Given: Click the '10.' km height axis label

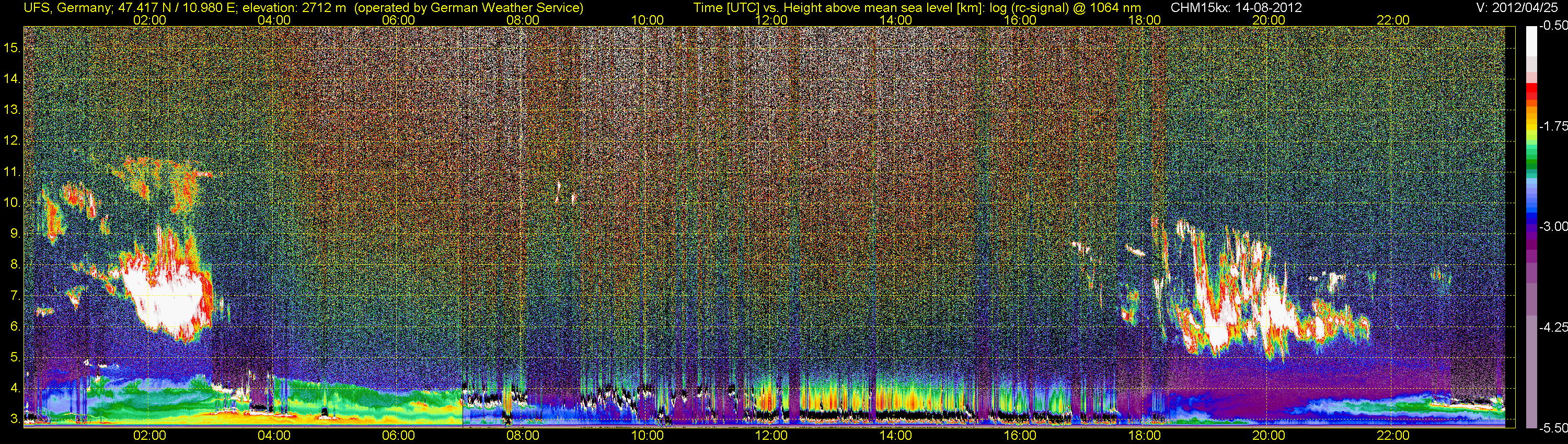Looking at the screenshot, I should coord(11,203).
